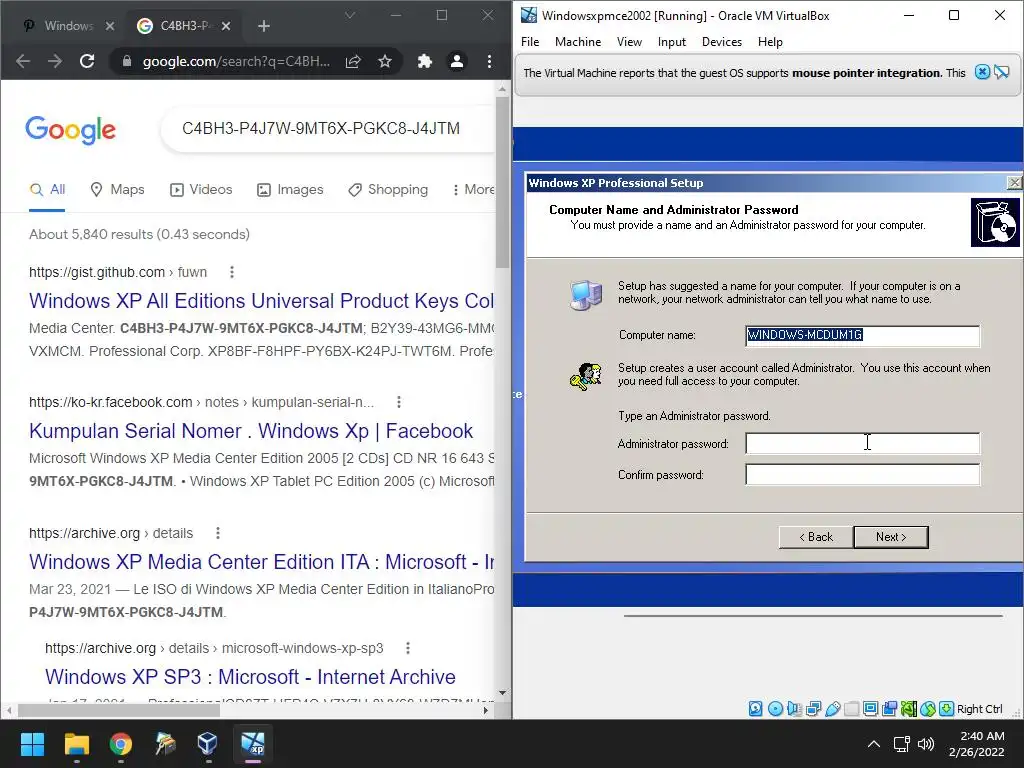Click VirtualBox keyboard capture arrow icon
Viewport: 1024px width, 768px height.
(946, 709)
